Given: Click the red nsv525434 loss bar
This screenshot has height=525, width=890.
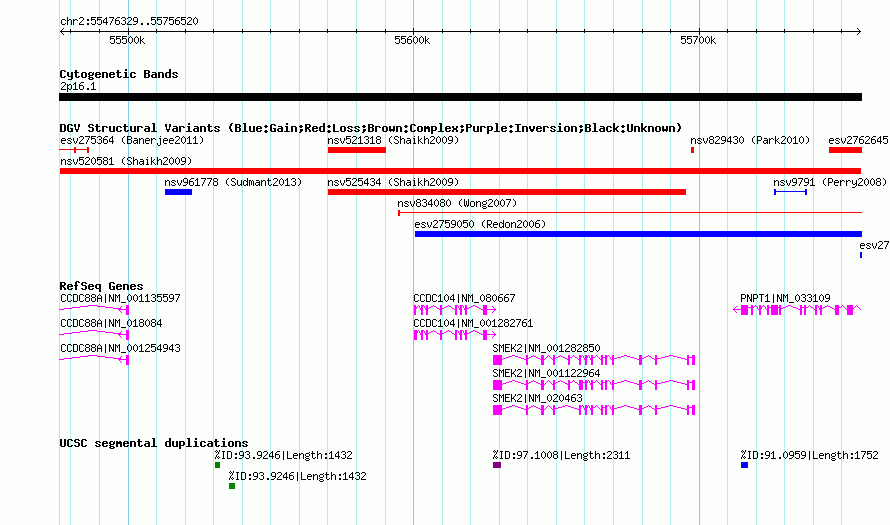Looking at the screenshot, I should pyautogui.click(x=506, y=192).
